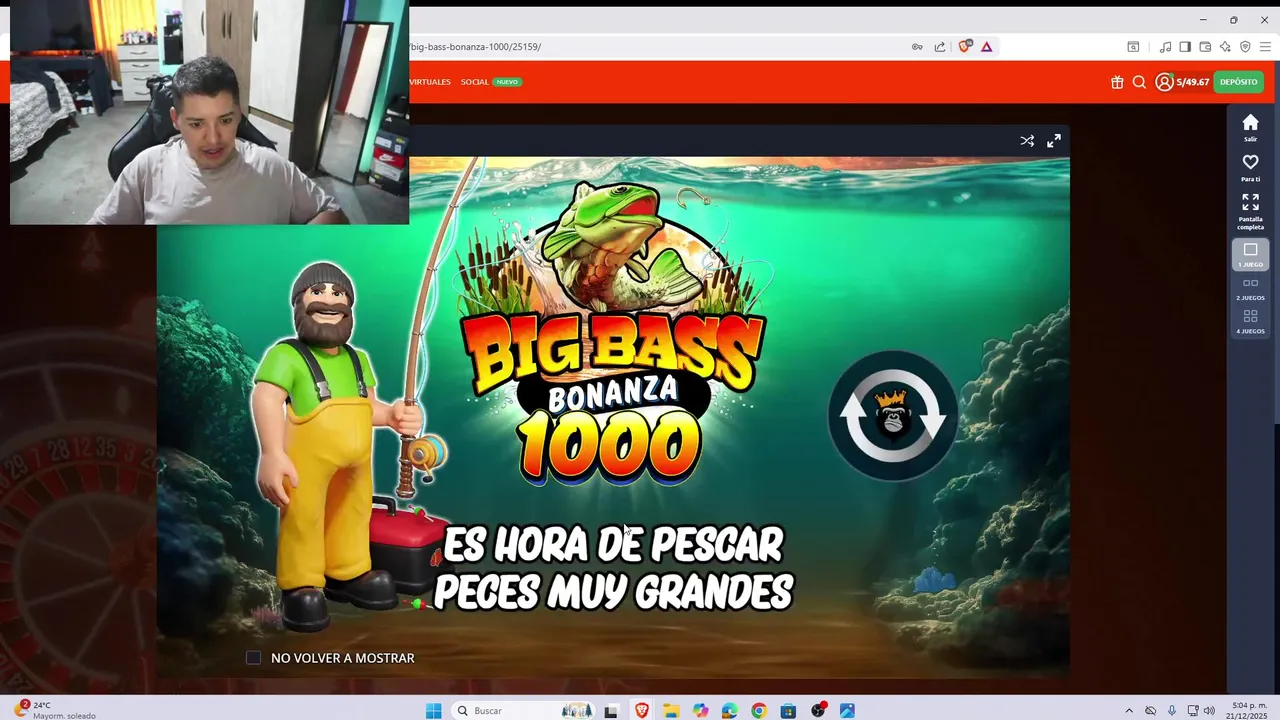The width and height of the screenshot is (1280, 720).
Task: Click the shuffle random game icon
Action: 1027,141
